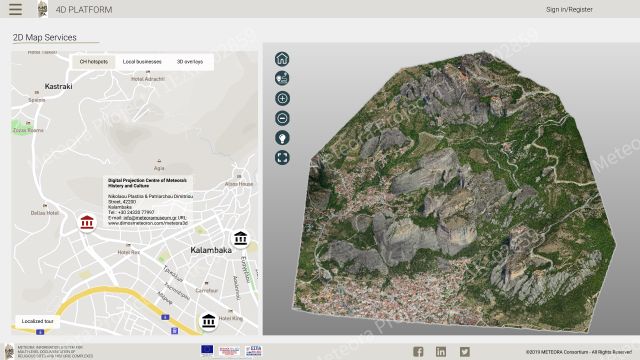Click the copyright METEORA Consortium text
This screenshot has height=360, width=640.
coord(579,352)
